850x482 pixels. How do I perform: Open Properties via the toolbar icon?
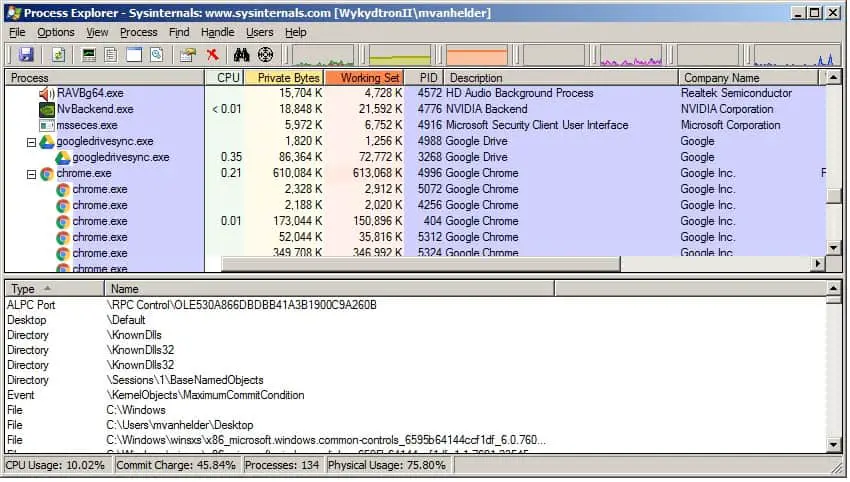click(x=188, y=55)
